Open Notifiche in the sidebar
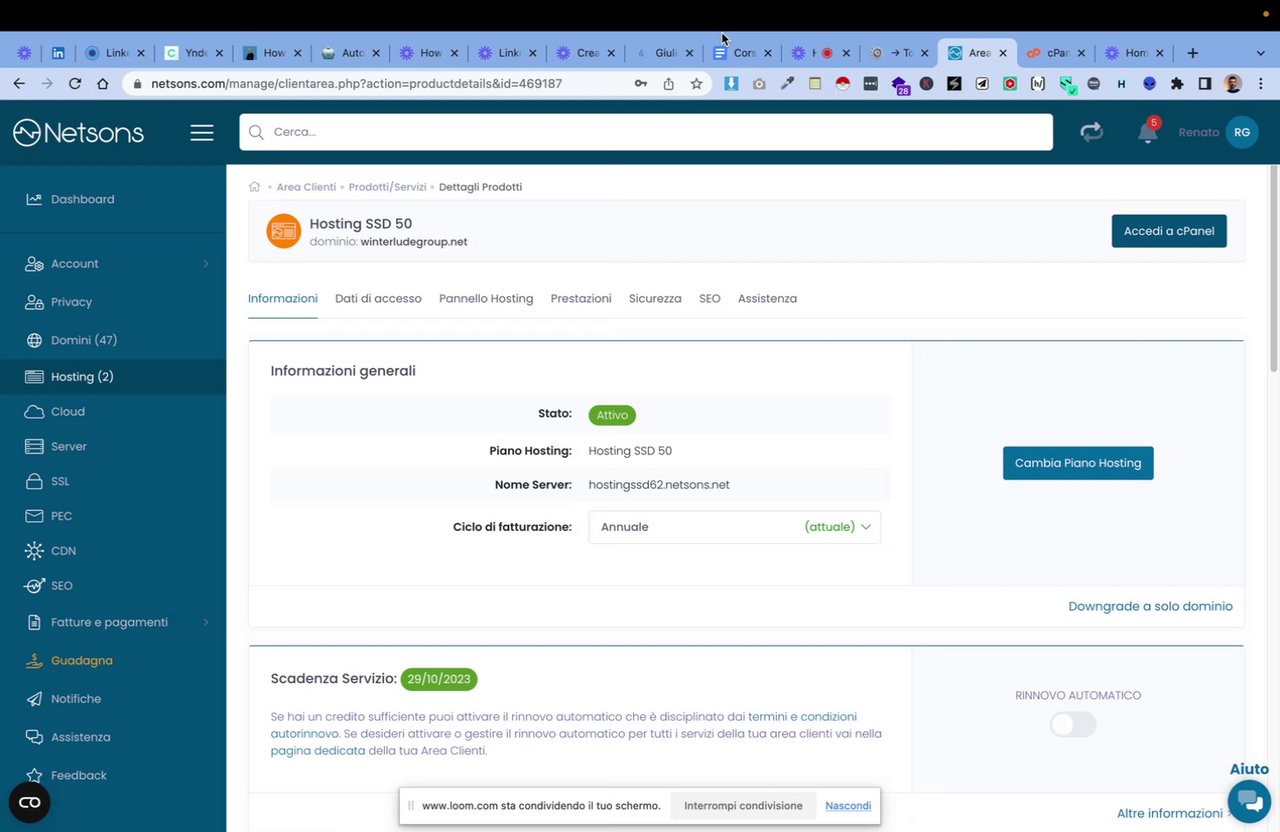Image resolution: width=1280 pixels, height=832 pixels. click(76, 699)
